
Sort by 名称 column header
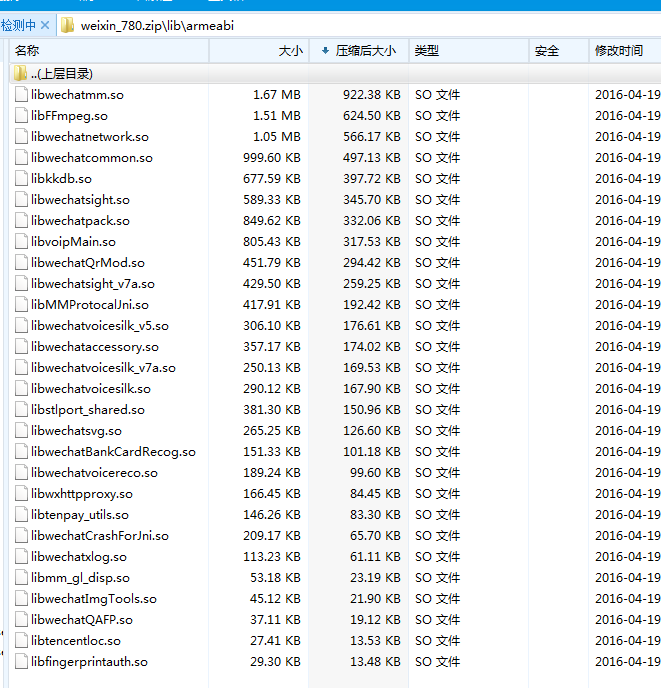click(109, 51)
